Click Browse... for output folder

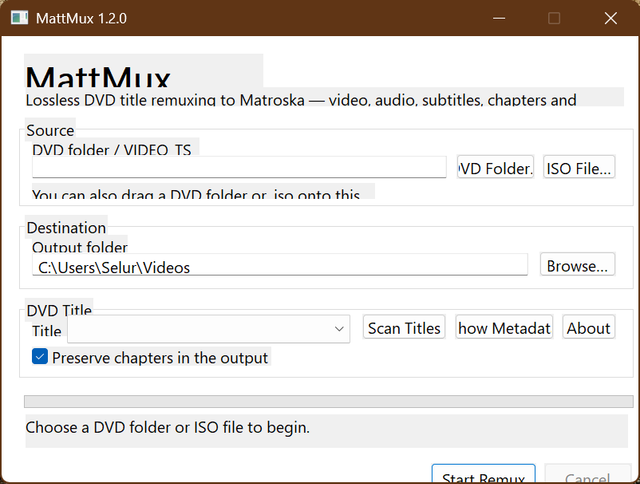[x=577, y=265]
